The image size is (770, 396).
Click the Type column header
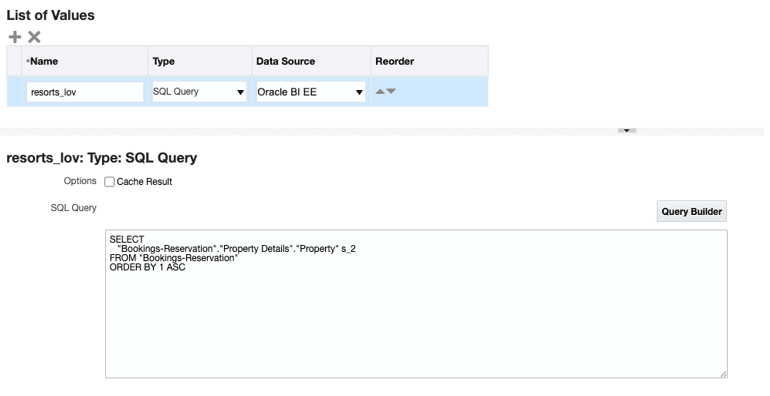click(x=200, y=61)
